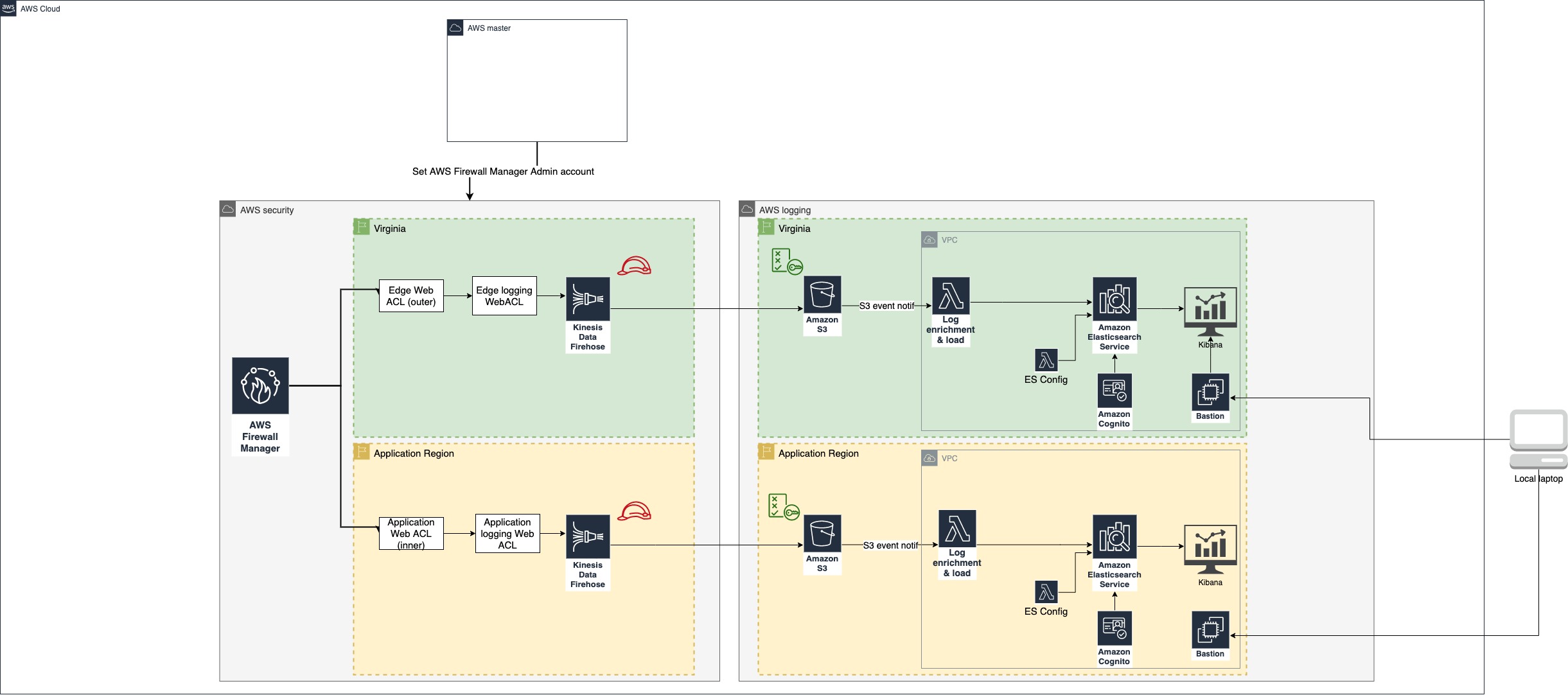1568x695 pixels.
Task: Click the Amazon S3 bucket icon in logging Application Region
Action: (822, 533)
